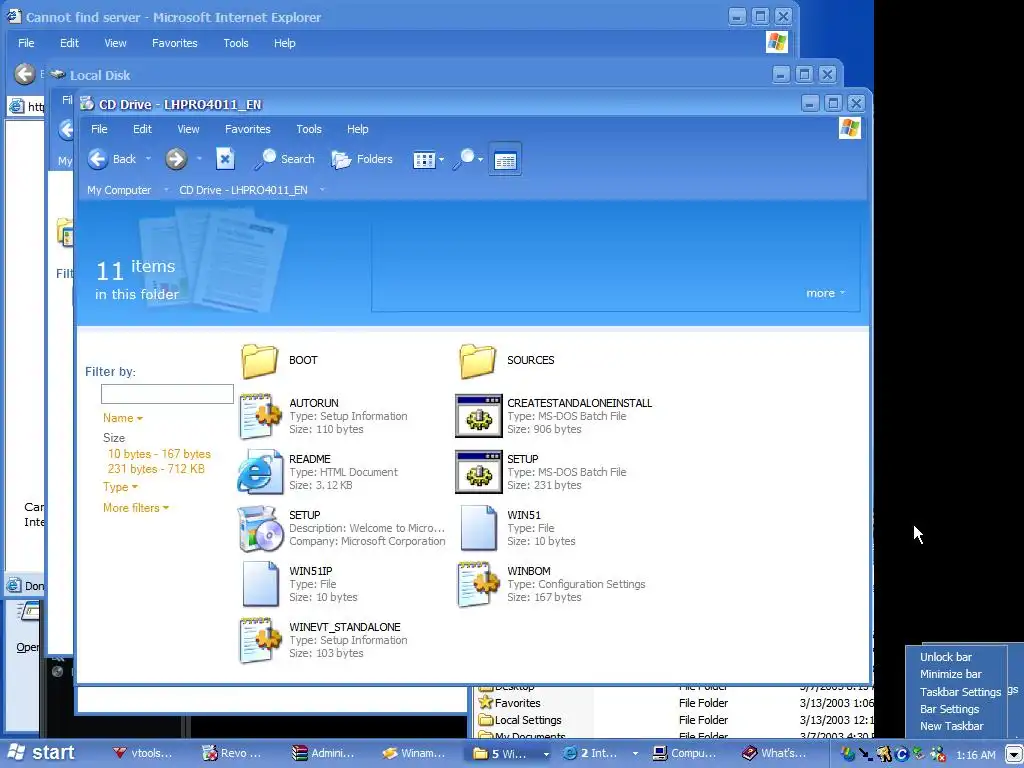1024x768 pixels.
Task: Select the WIN51 file icon
Action: pyautogui.click(x=478, y=528)
